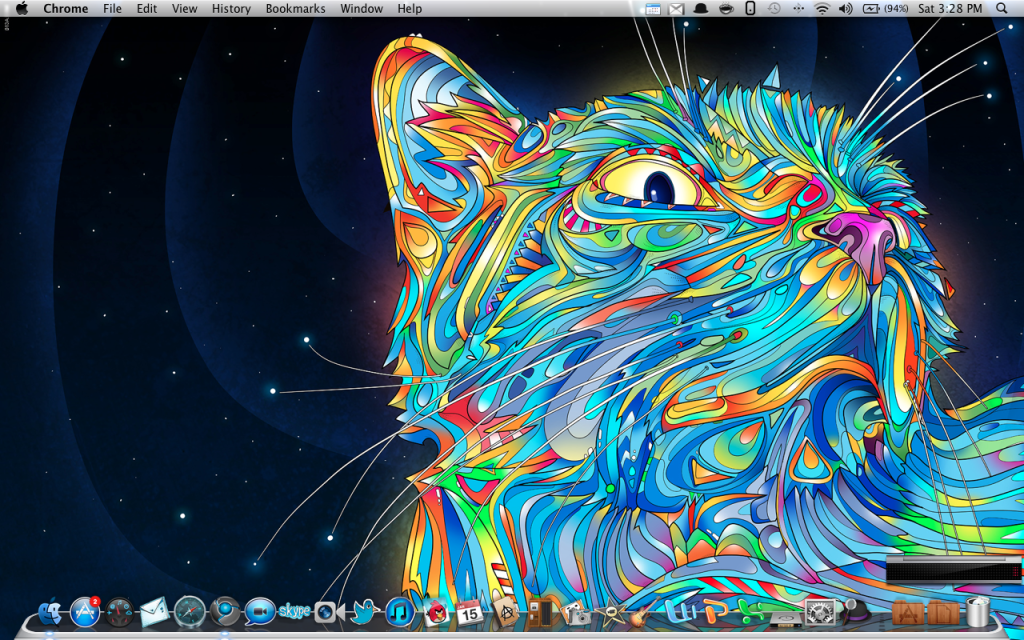Launch Skype from the dock
The width and height of the screenshot is (1024, 640).
(x=294, y=612)
